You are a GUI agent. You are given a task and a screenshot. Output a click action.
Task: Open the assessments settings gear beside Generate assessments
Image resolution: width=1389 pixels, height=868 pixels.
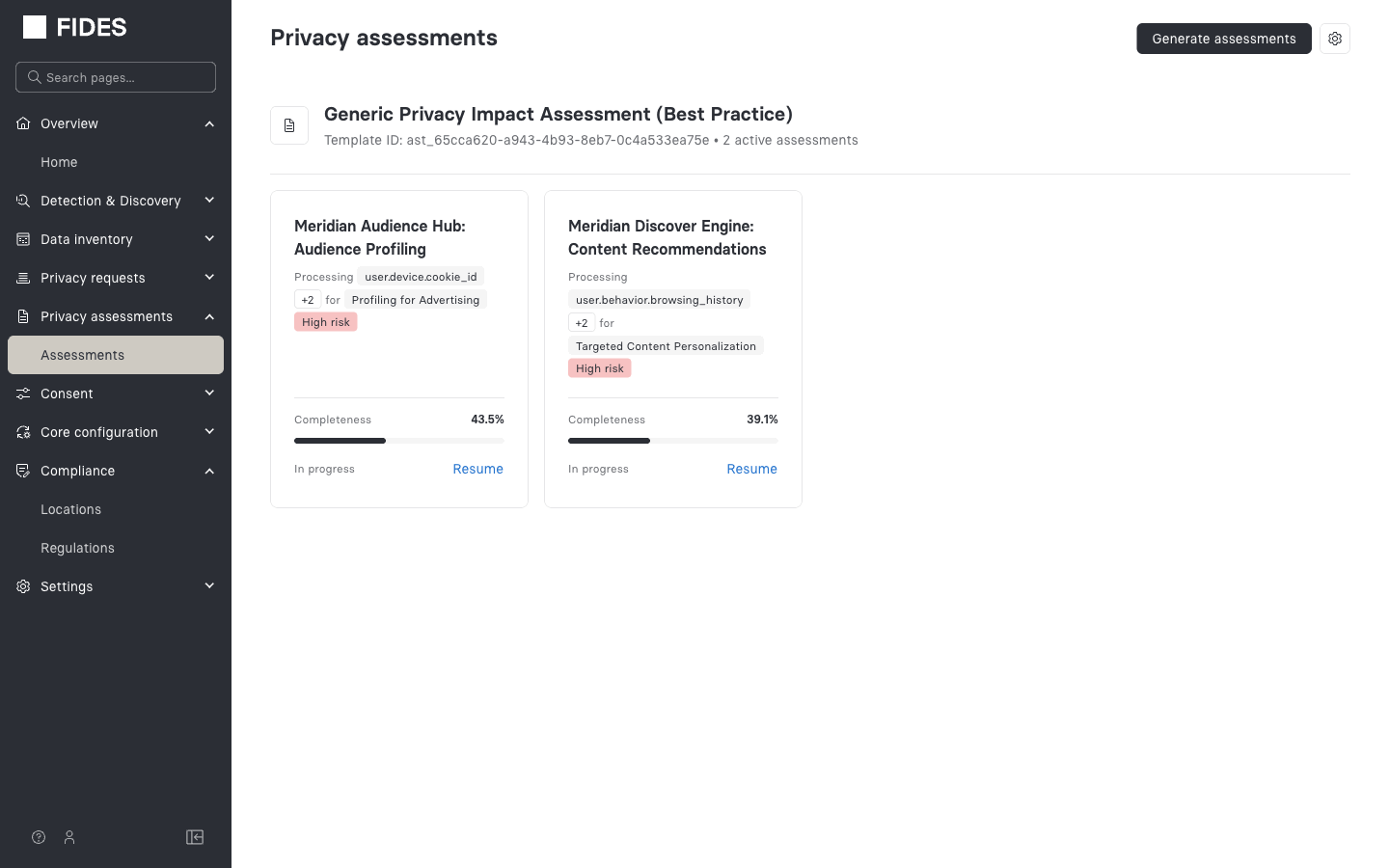coord(1335,39)
